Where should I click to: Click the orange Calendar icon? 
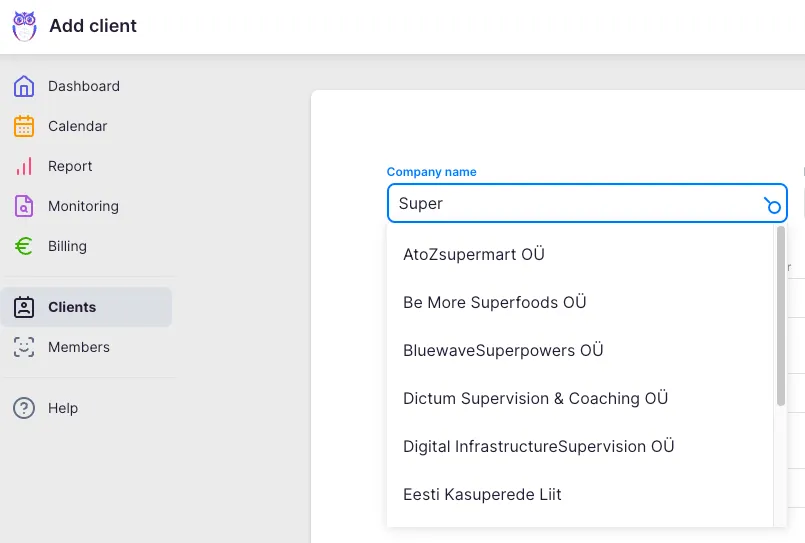coord(24,126)
